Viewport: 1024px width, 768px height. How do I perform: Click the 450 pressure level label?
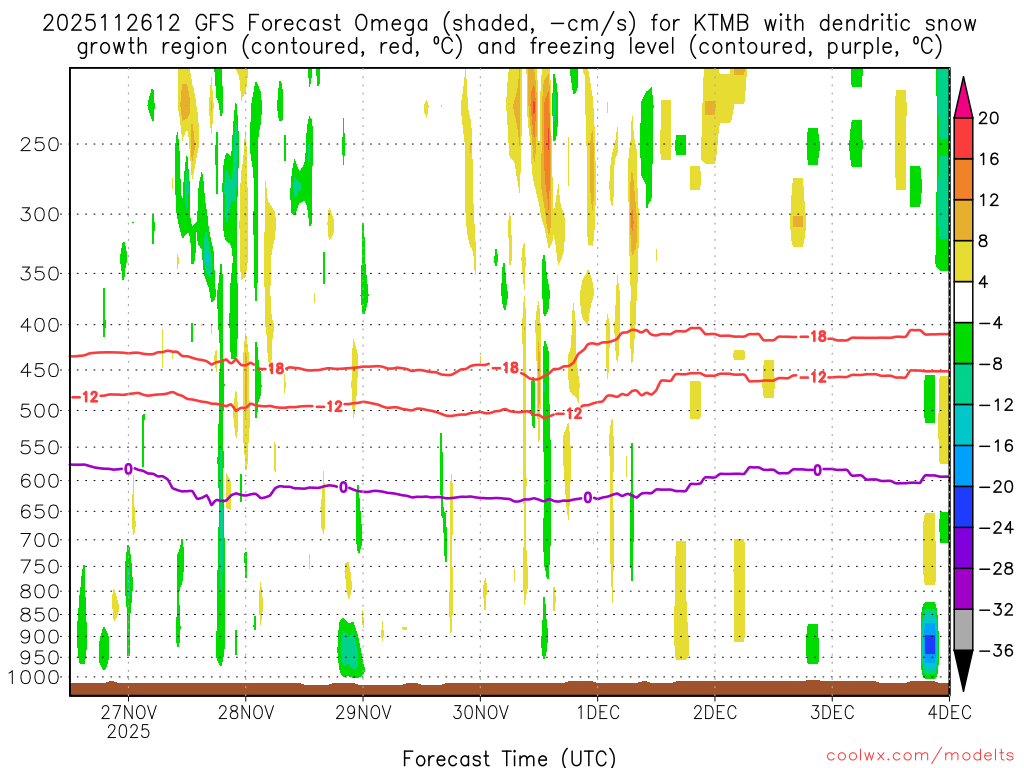(40, 370)
